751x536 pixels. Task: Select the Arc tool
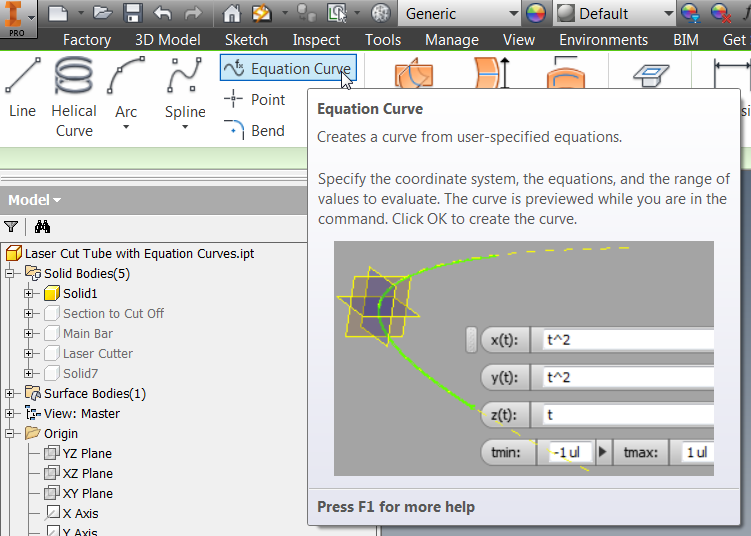(126, 87)
